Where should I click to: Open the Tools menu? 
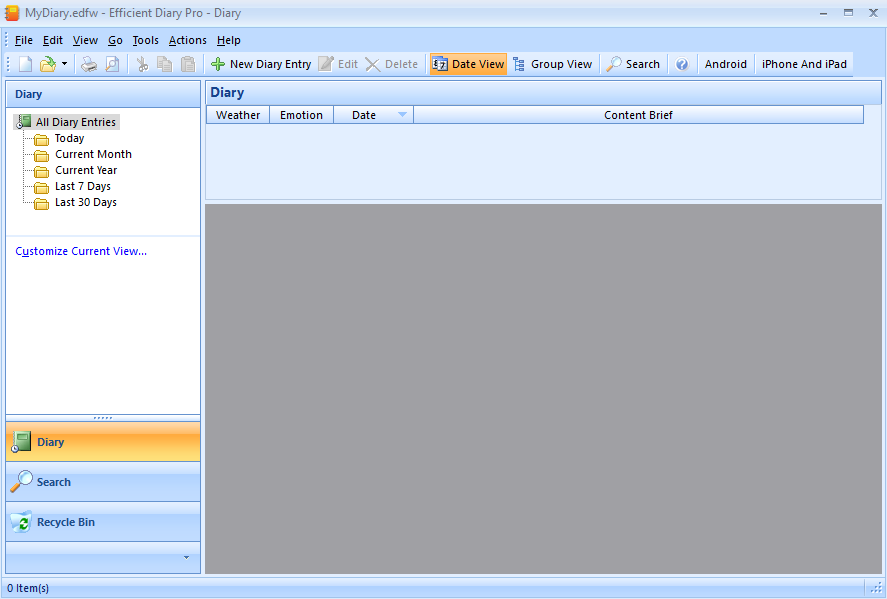click(x=145, y=40)
